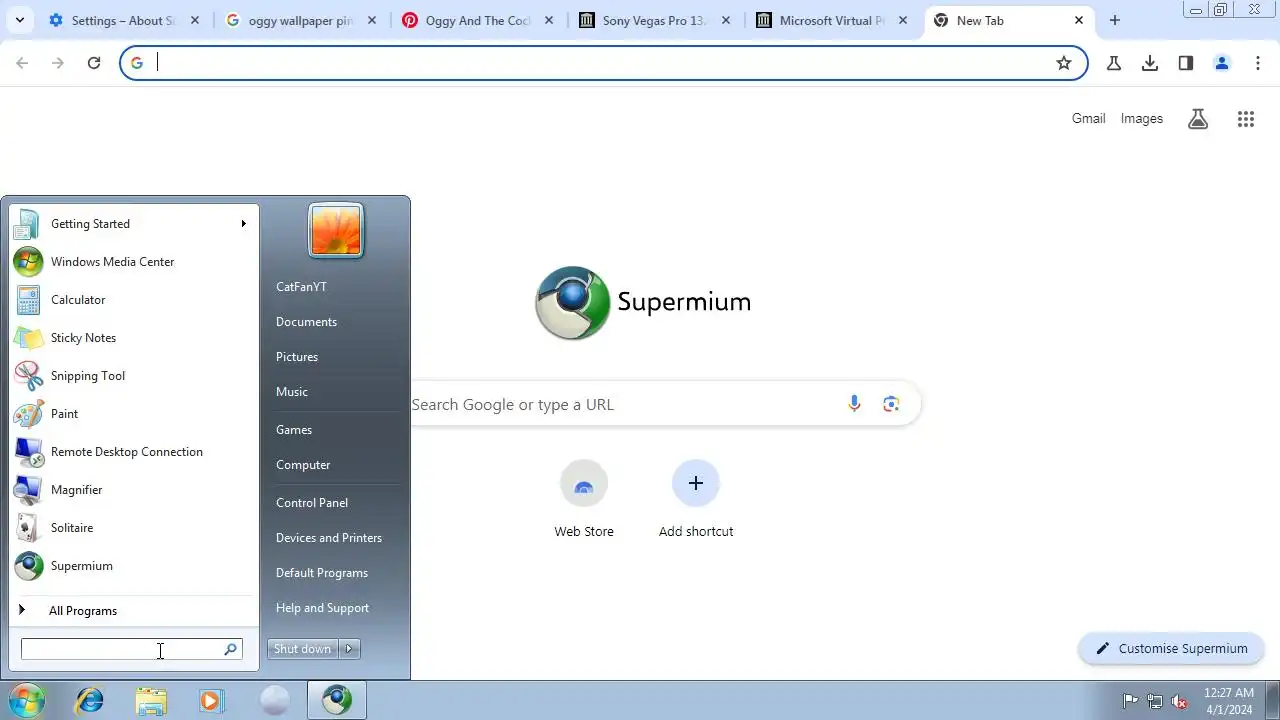Start voice search with microphone icon
1280x720 pixels.
coord(854,404)
